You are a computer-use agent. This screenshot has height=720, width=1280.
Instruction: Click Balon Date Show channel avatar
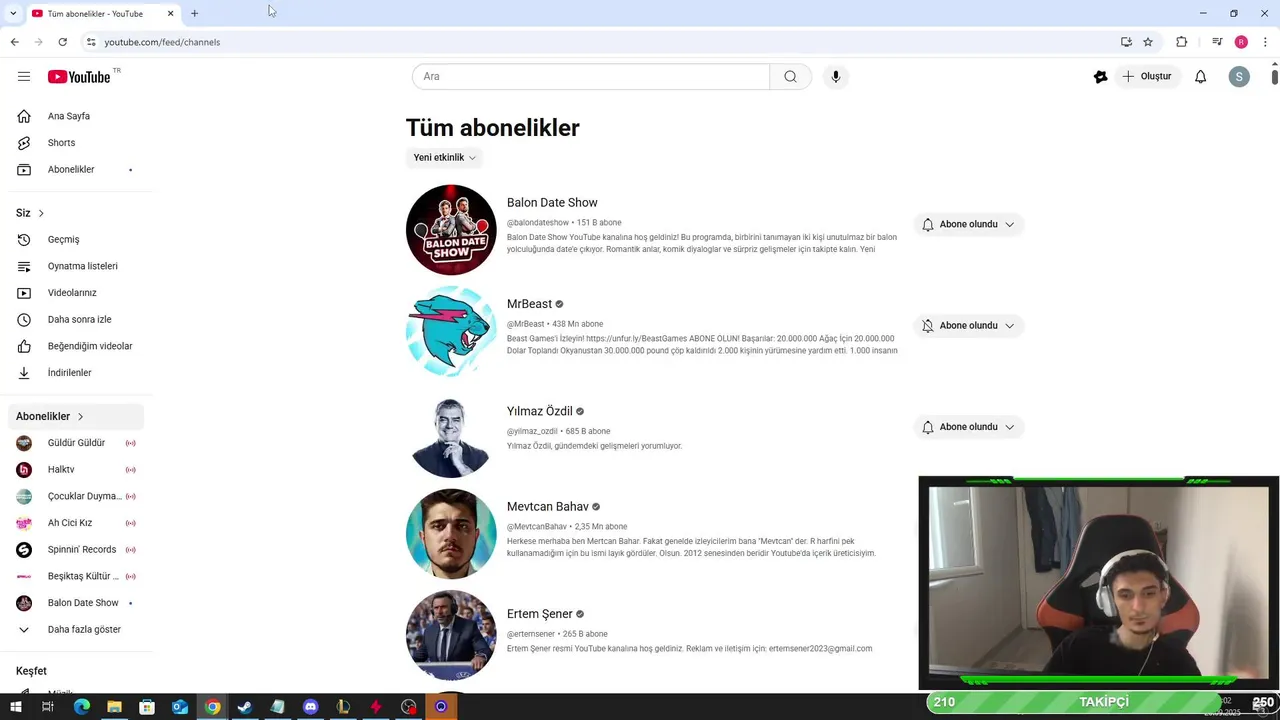(451, 230)
